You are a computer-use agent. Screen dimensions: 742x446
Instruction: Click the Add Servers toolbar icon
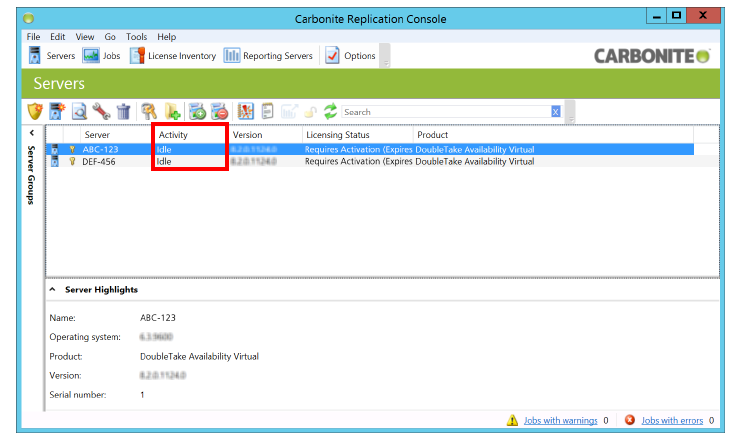pyautogui.click(x=57, y=112)
